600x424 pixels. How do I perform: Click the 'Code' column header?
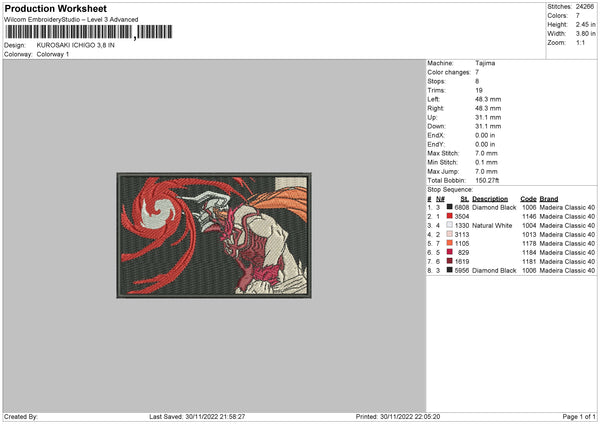pos(528,199)
